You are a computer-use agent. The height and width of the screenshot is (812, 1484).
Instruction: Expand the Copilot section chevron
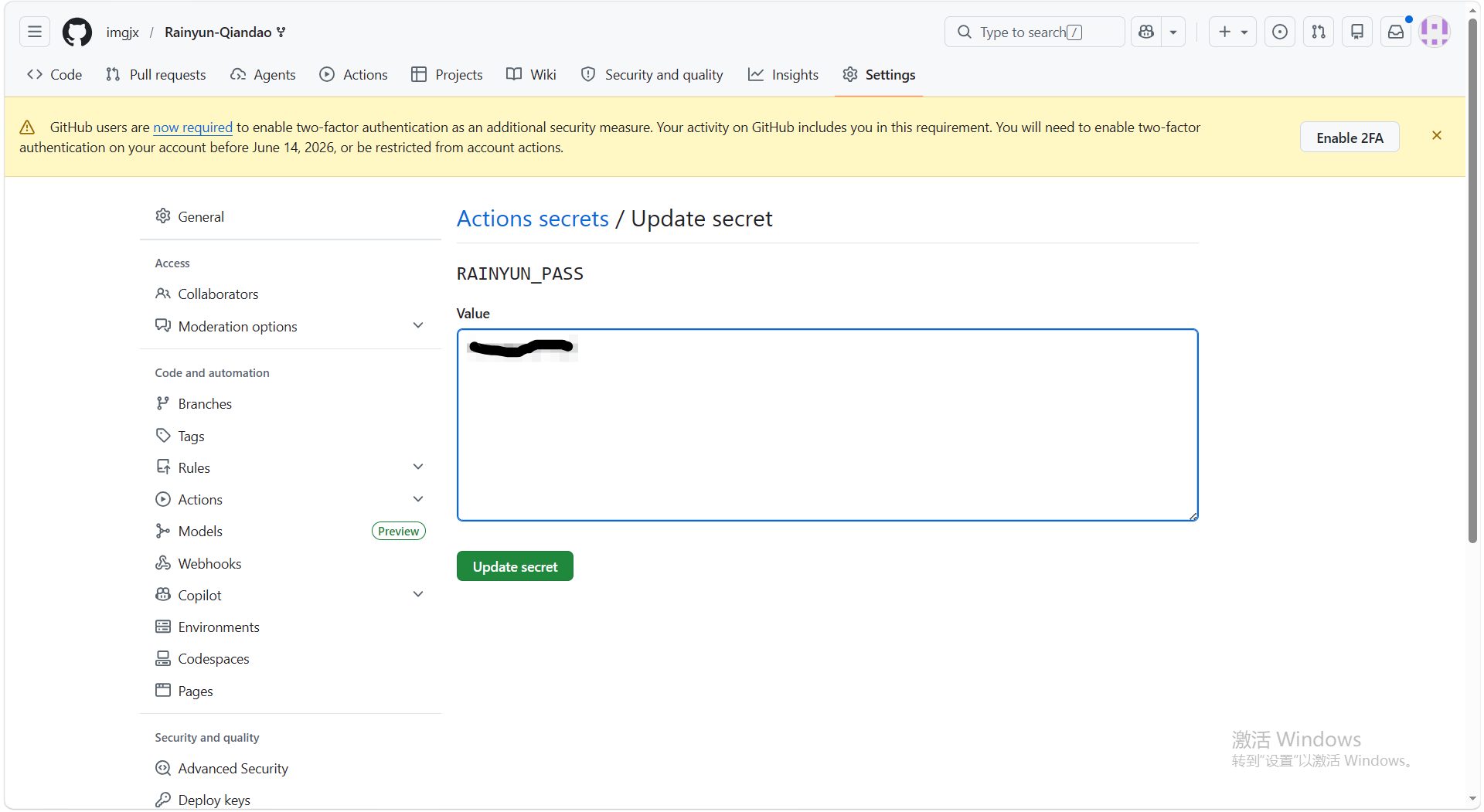click(418, 595)
